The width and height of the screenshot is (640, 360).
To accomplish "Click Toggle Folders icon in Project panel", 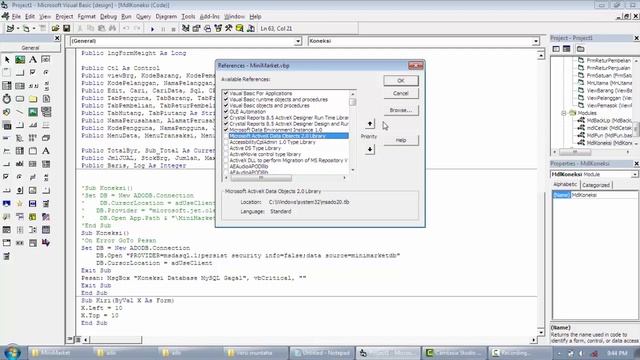I will 580,49.
